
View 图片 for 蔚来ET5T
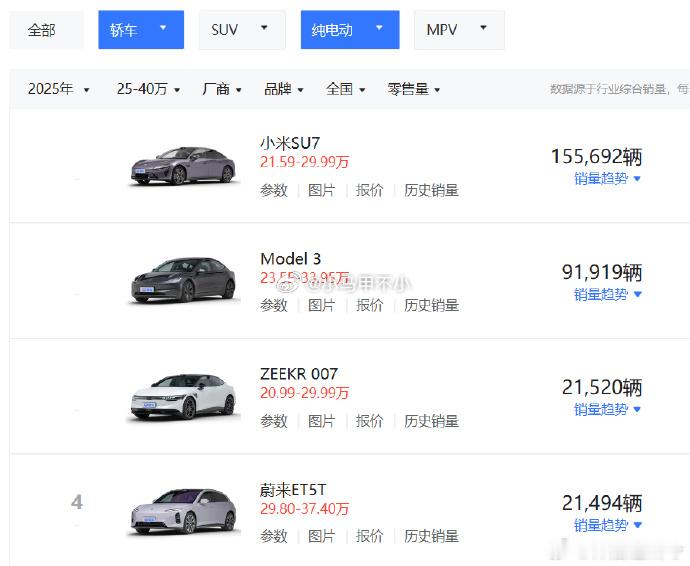point(322,536)
